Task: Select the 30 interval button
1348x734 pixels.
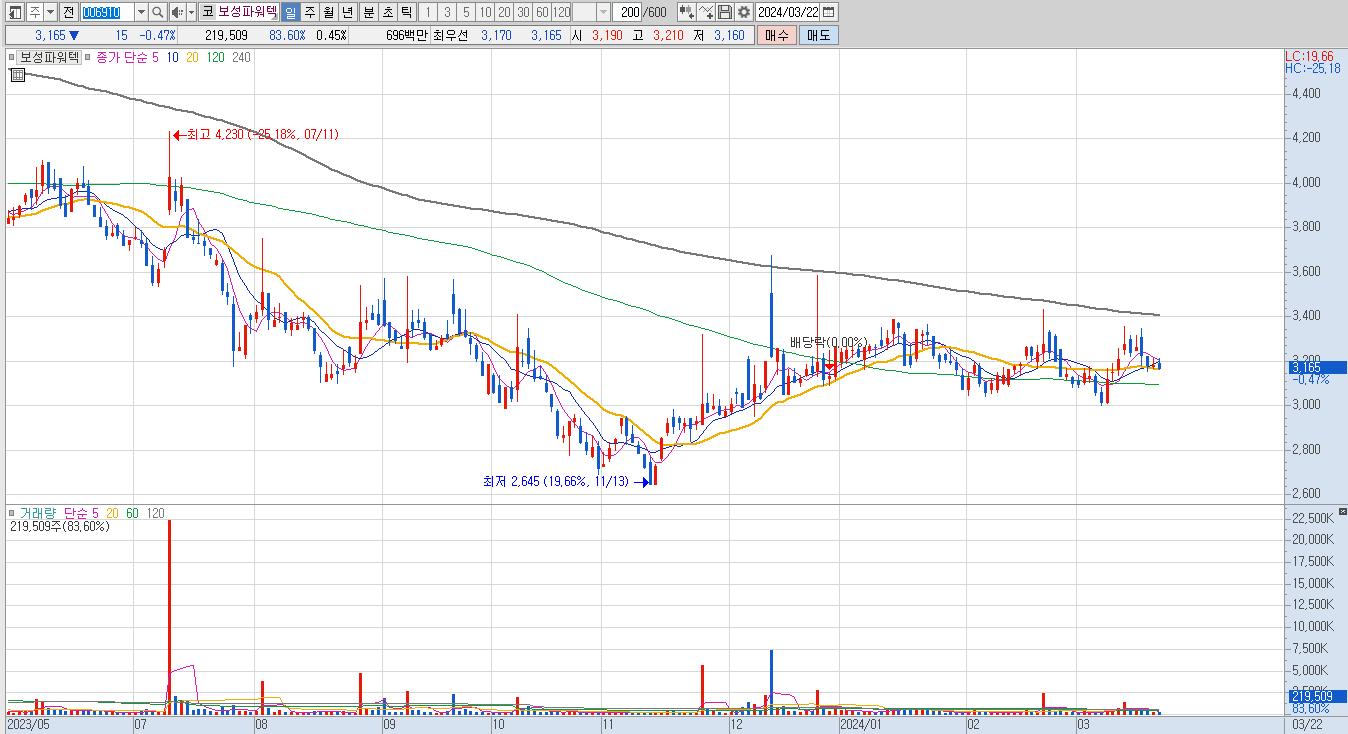Action: 523,12
